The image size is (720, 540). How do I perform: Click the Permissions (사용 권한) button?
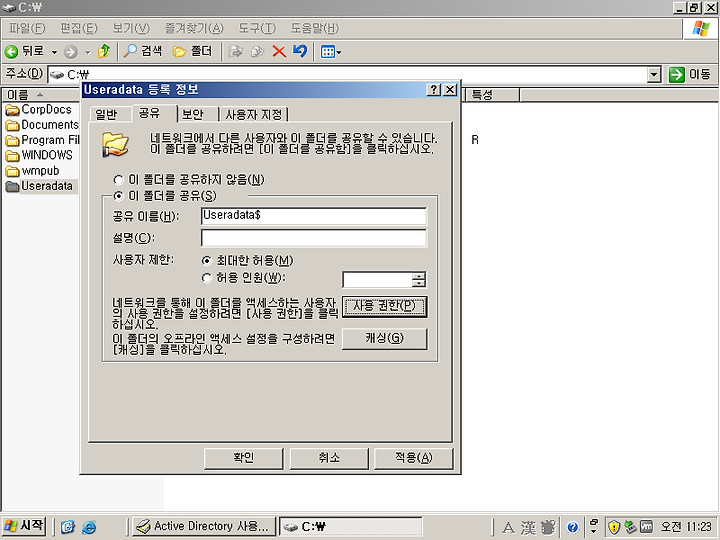[385, 306]
